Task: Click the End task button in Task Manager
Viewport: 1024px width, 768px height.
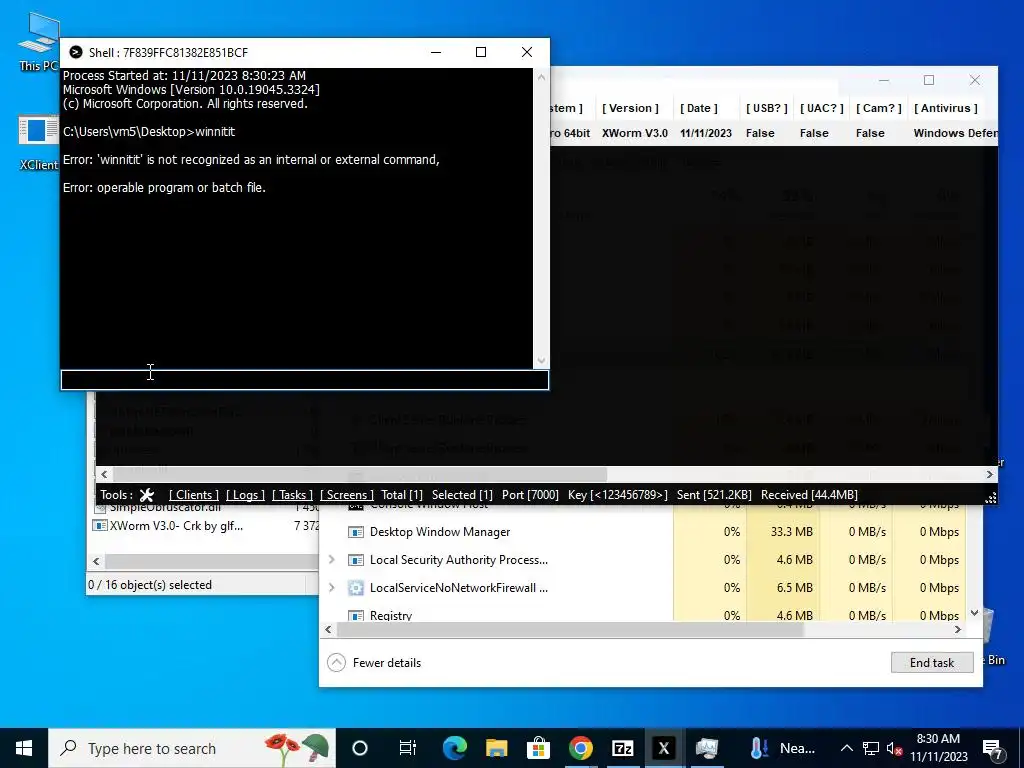Action: 932,662
